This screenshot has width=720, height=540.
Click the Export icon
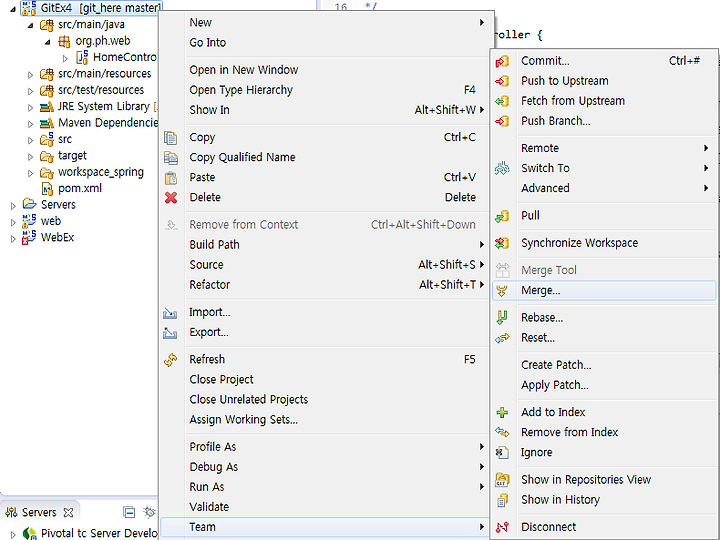tap(170, 332)
